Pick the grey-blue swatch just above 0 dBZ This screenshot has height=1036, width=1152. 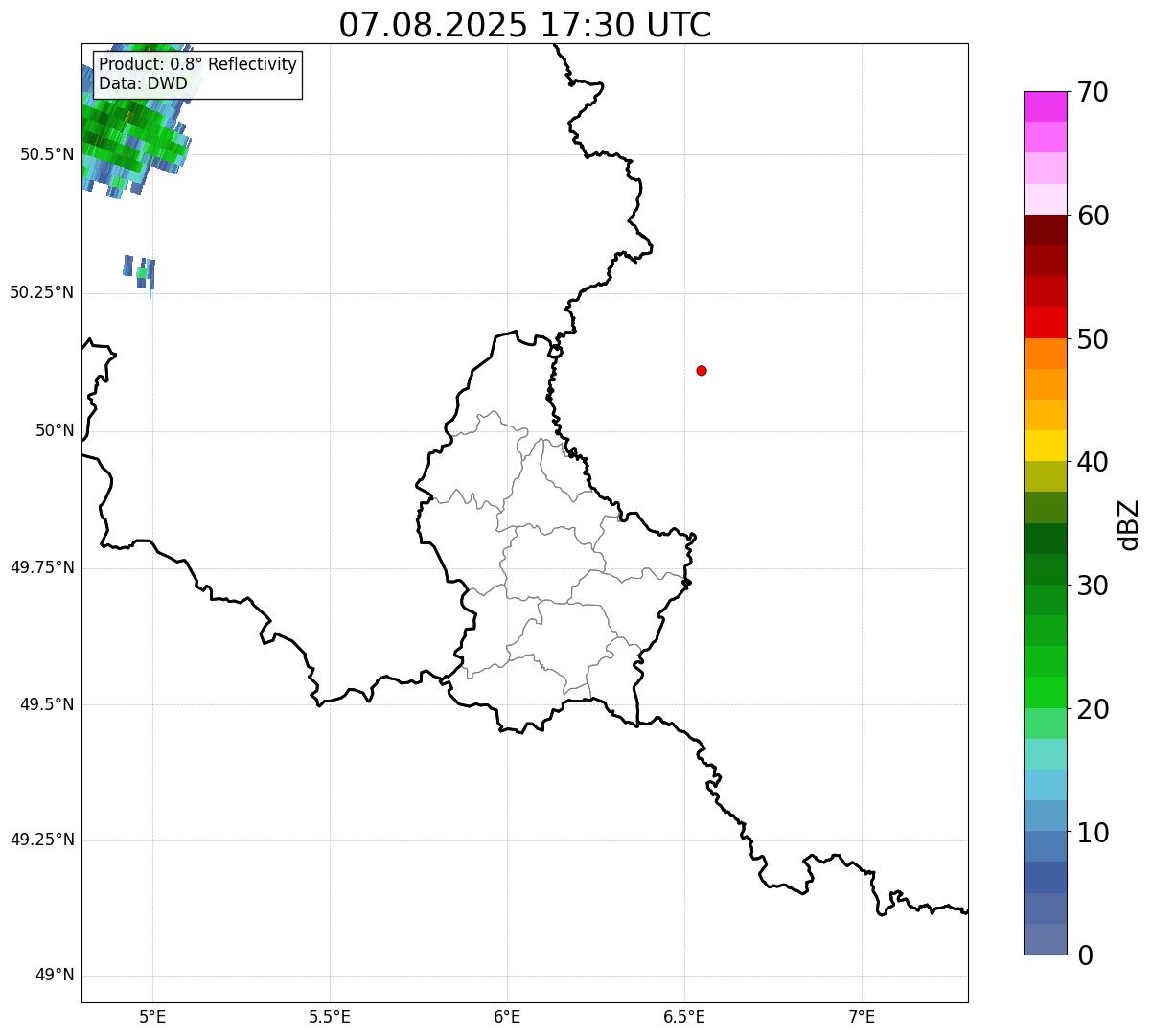[x=1045, y=939]
